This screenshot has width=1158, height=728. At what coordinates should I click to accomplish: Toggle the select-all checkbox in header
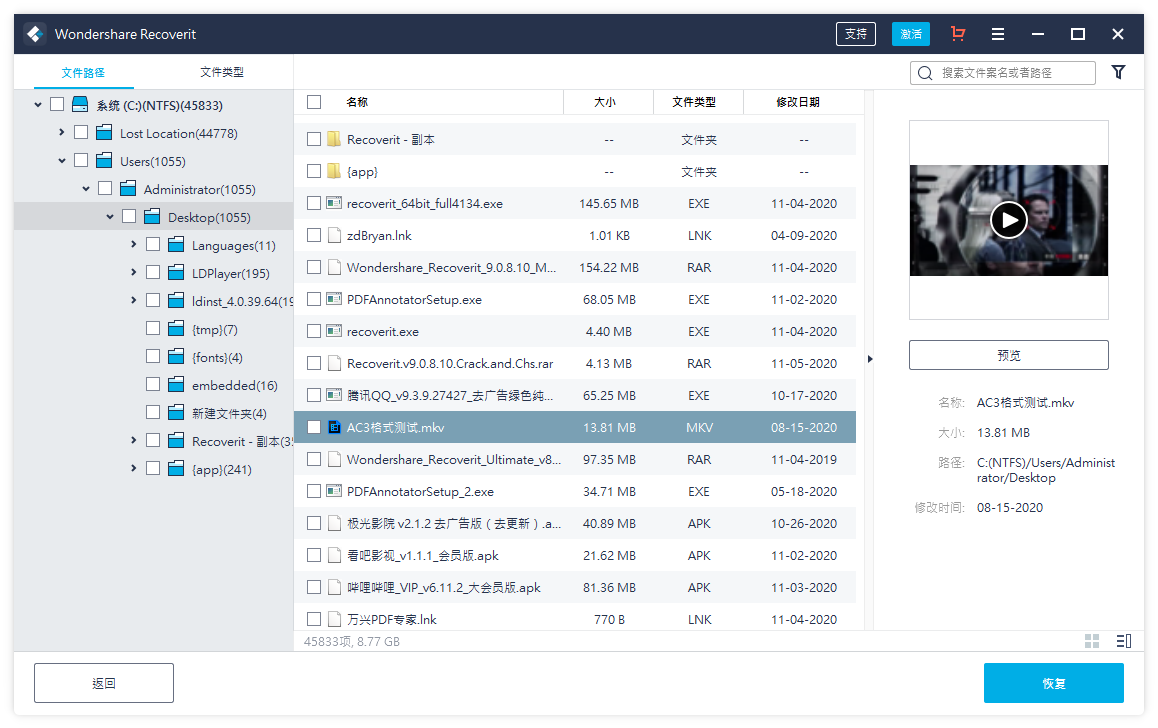tap(314, 102)
